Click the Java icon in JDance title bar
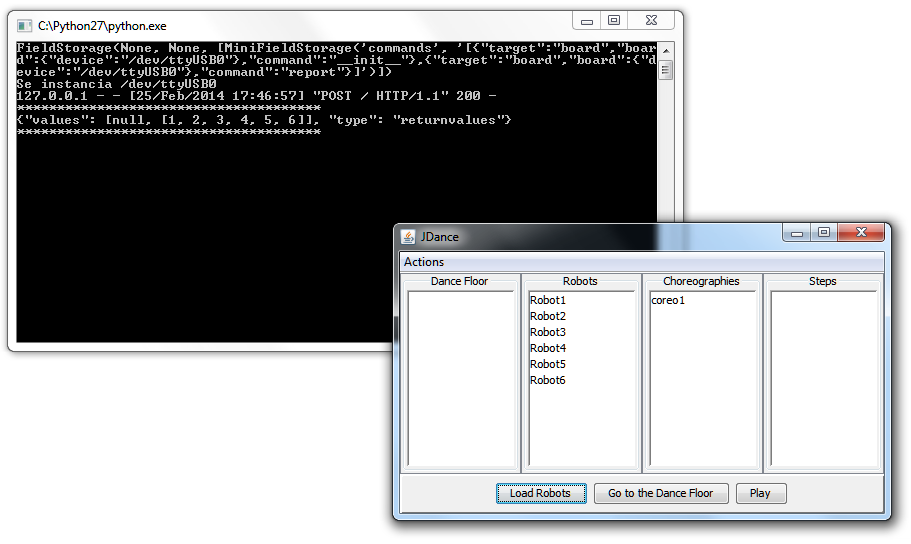The height and width of the screenshot is (544, 911). click(408, 237)
